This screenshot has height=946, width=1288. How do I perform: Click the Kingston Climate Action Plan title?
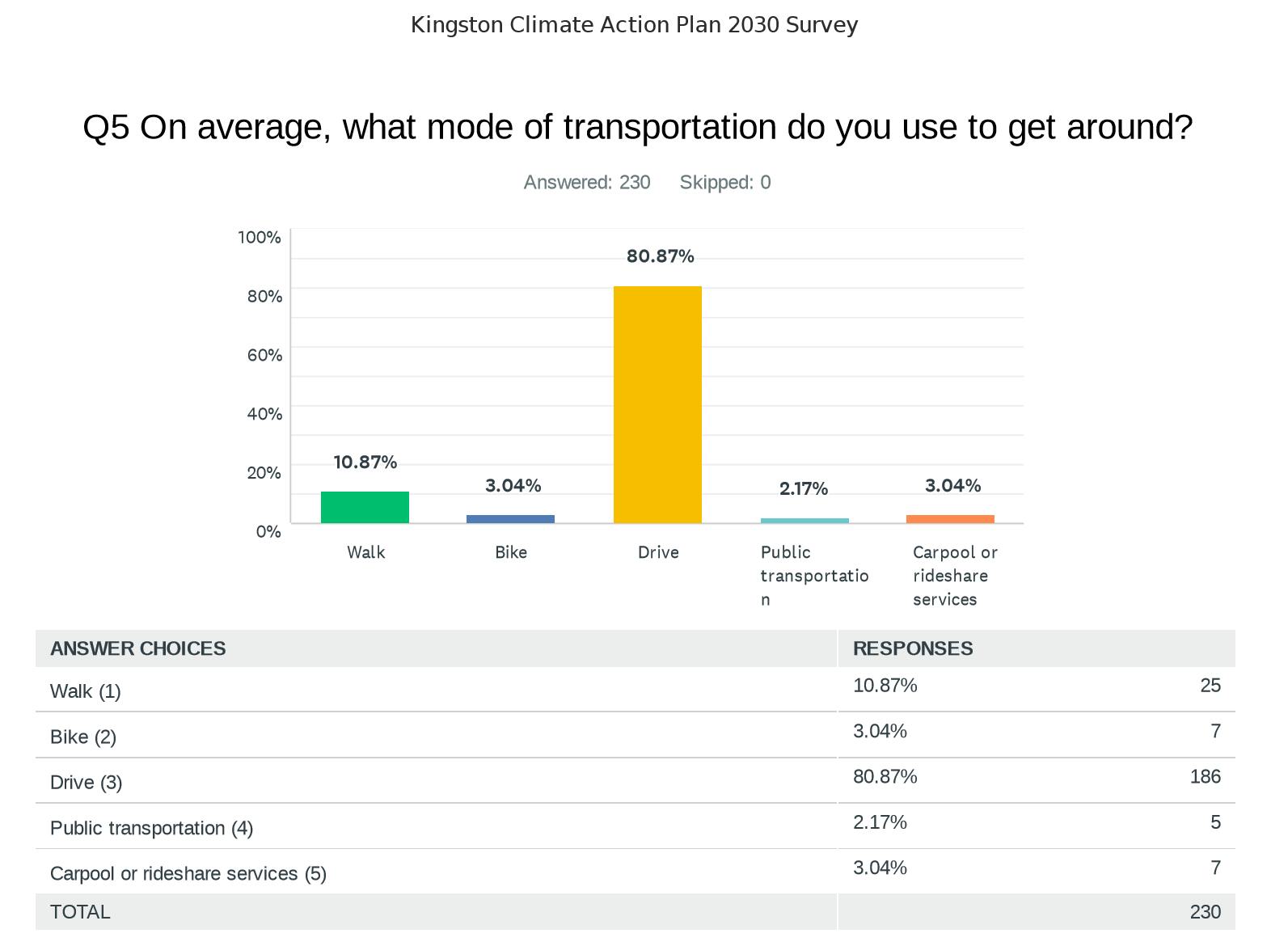click(x=634, y=25)
